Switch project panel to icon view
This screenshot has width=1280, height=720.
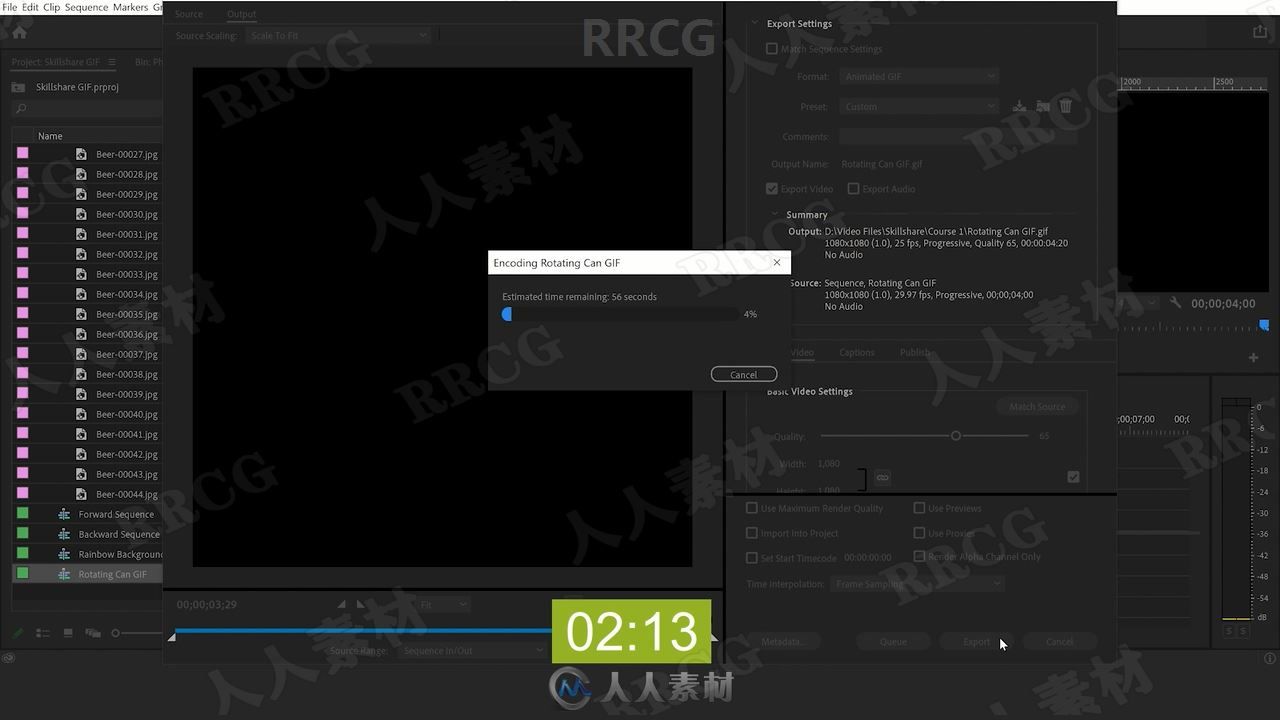click(x=68, y=633)
